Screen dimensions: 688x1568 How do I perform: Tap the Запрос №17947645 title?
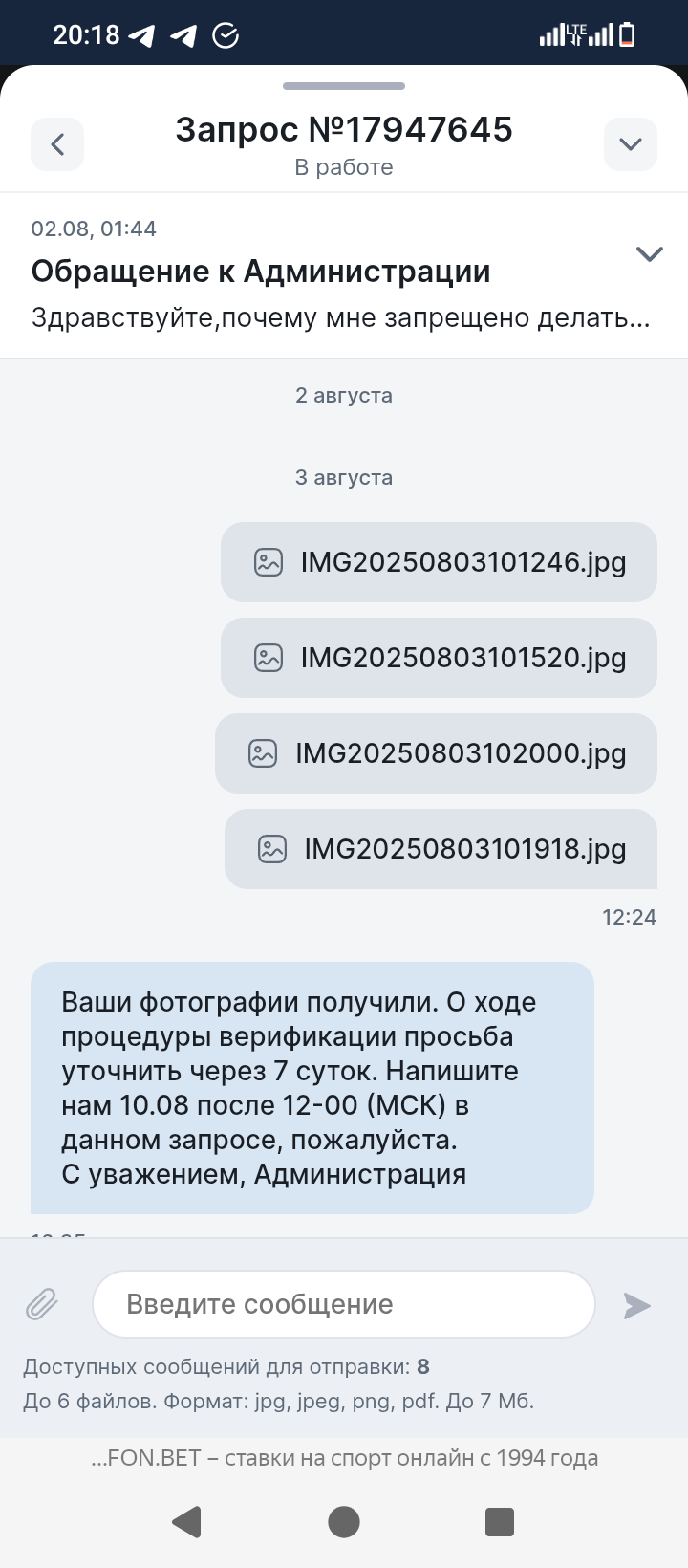click(344, 129)
